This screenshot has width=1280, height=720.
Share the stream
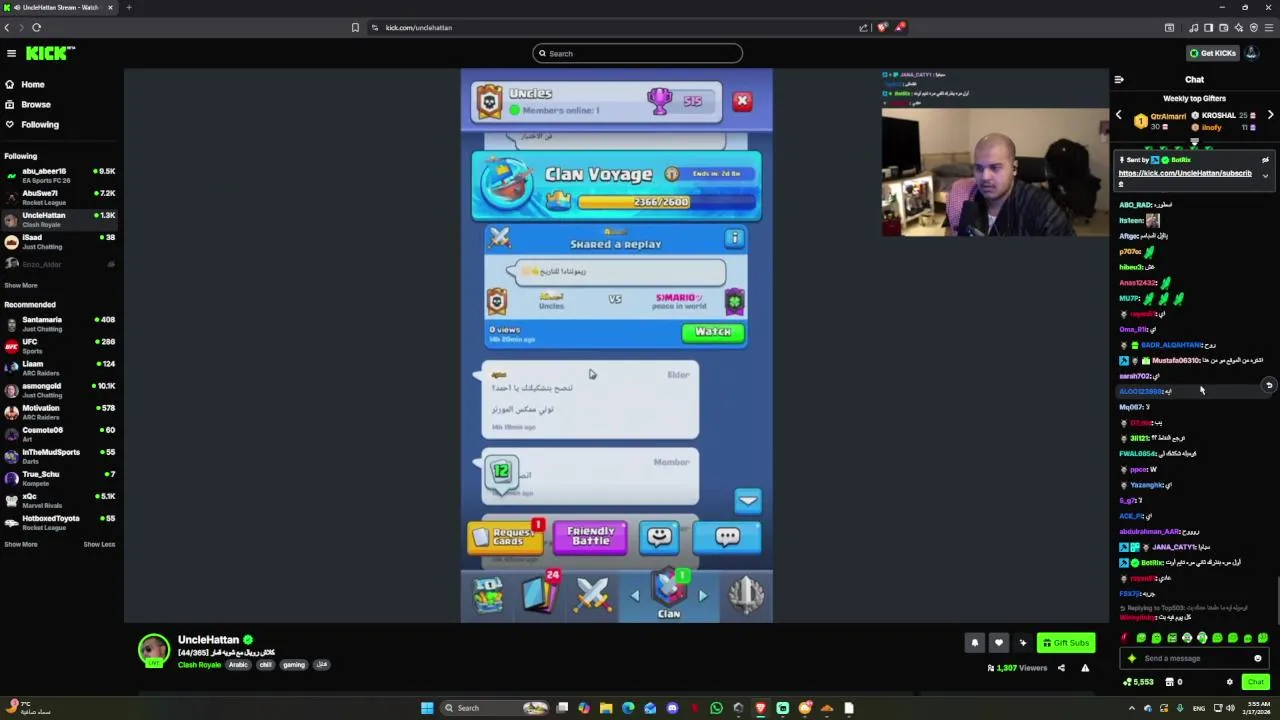tap(1061, 668)
